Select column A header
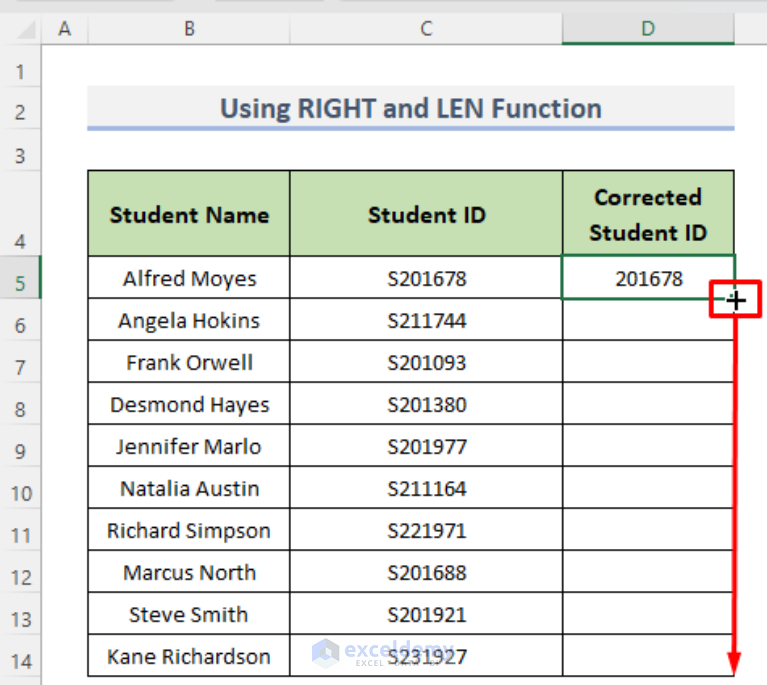The image size is (767, 685). [65, 29]
